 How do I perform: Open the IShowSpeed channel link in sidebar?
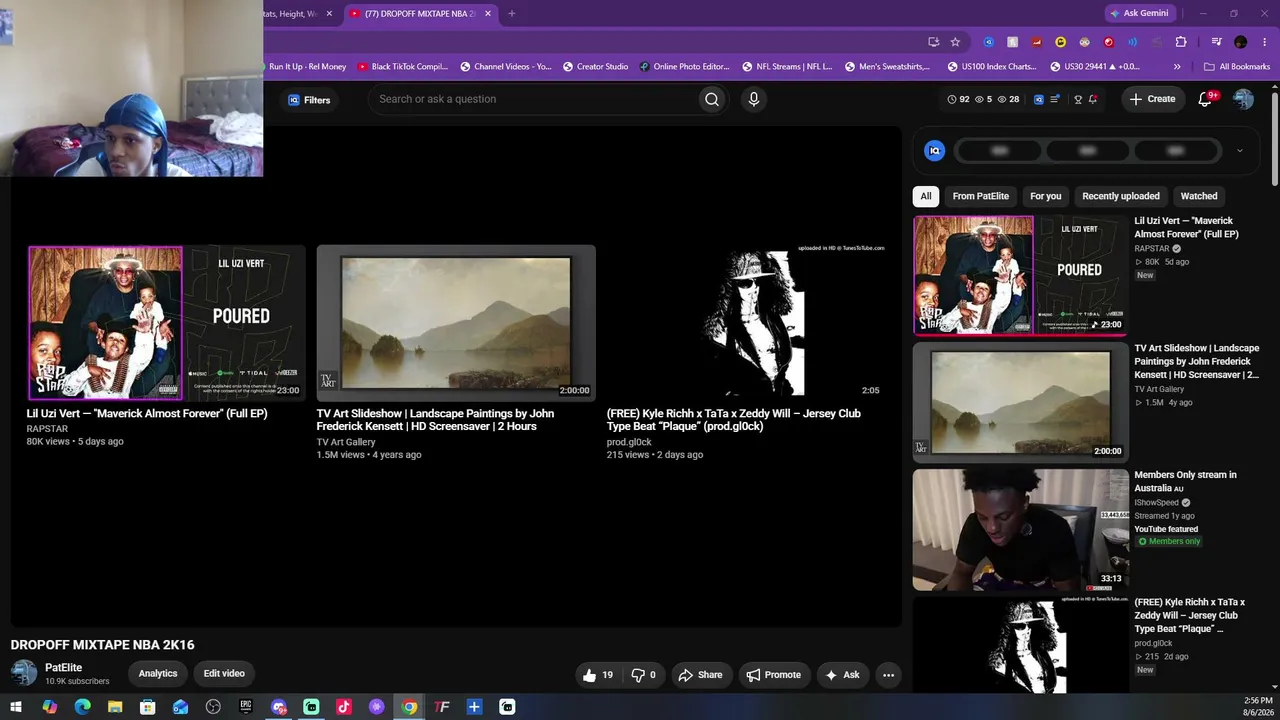[x=1159, y=502]
